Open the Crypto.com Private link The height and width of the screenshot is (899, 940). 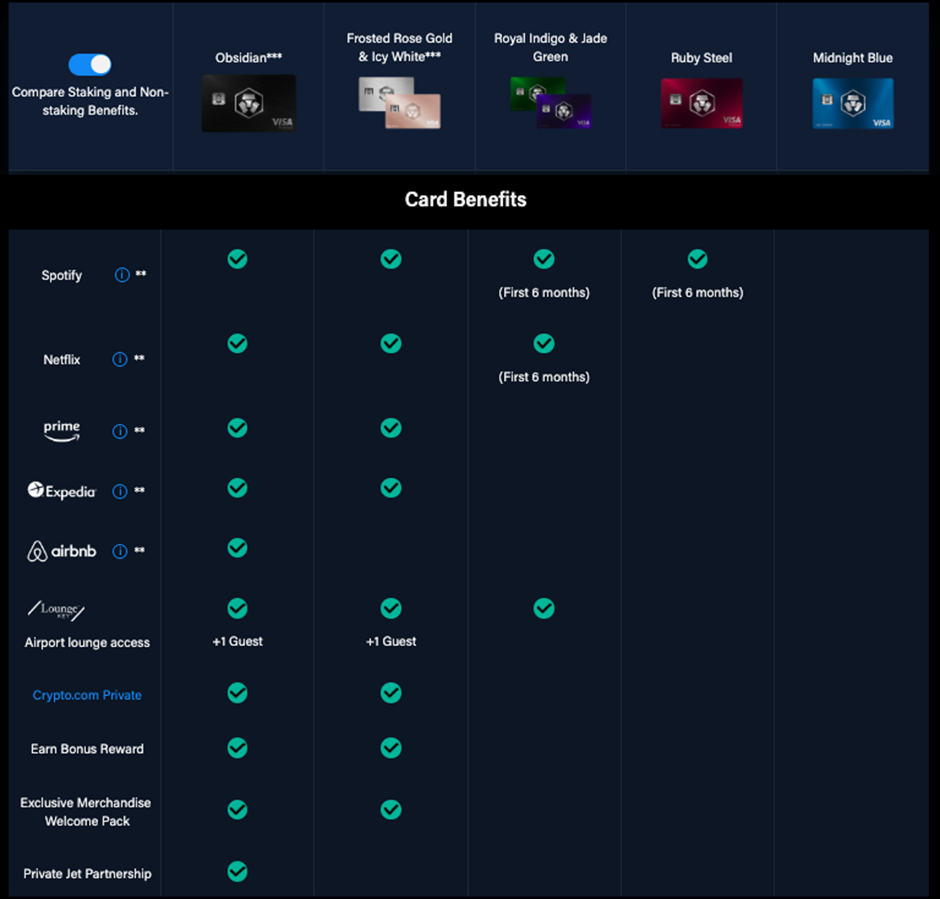click(x=87, y=695)
